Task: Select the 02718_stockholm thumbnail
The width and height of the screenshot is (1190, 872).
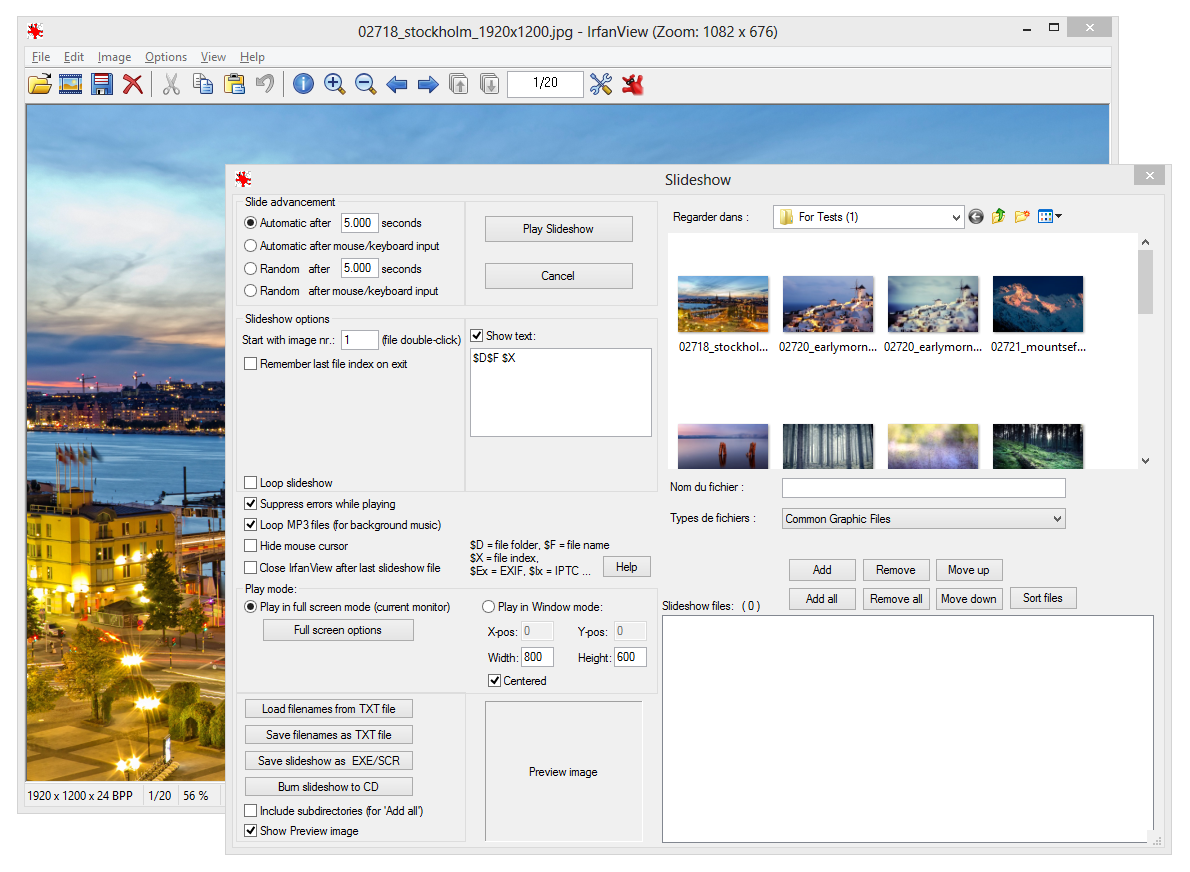Action: pyautogui.click(x=723, y=303)
